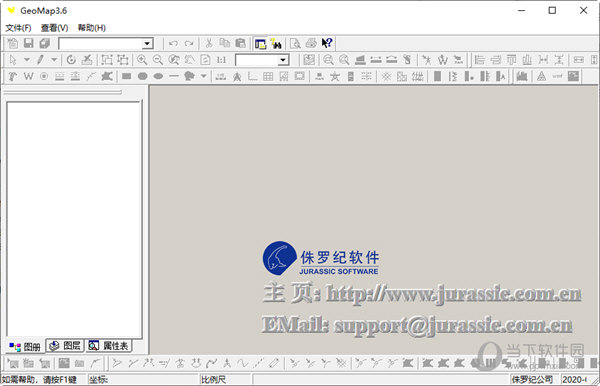600x386 pixels.
Task: Click the New document toolbar icon
Action: click(x=13, y=43)
